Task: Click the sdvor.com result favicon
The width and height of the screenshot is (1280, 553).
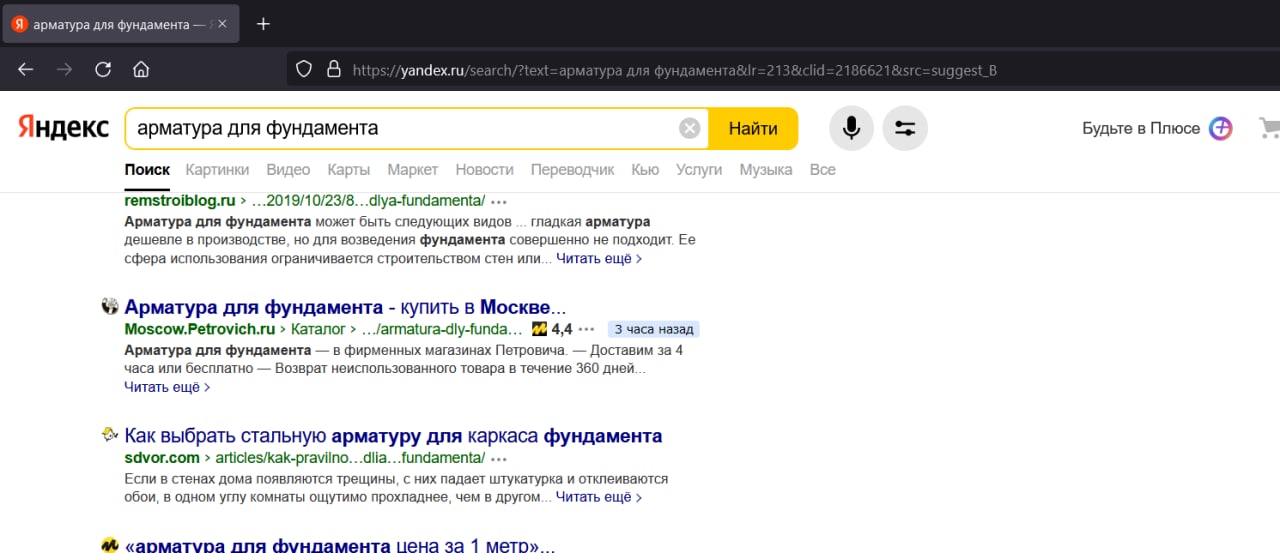Action: click(110, 435)
